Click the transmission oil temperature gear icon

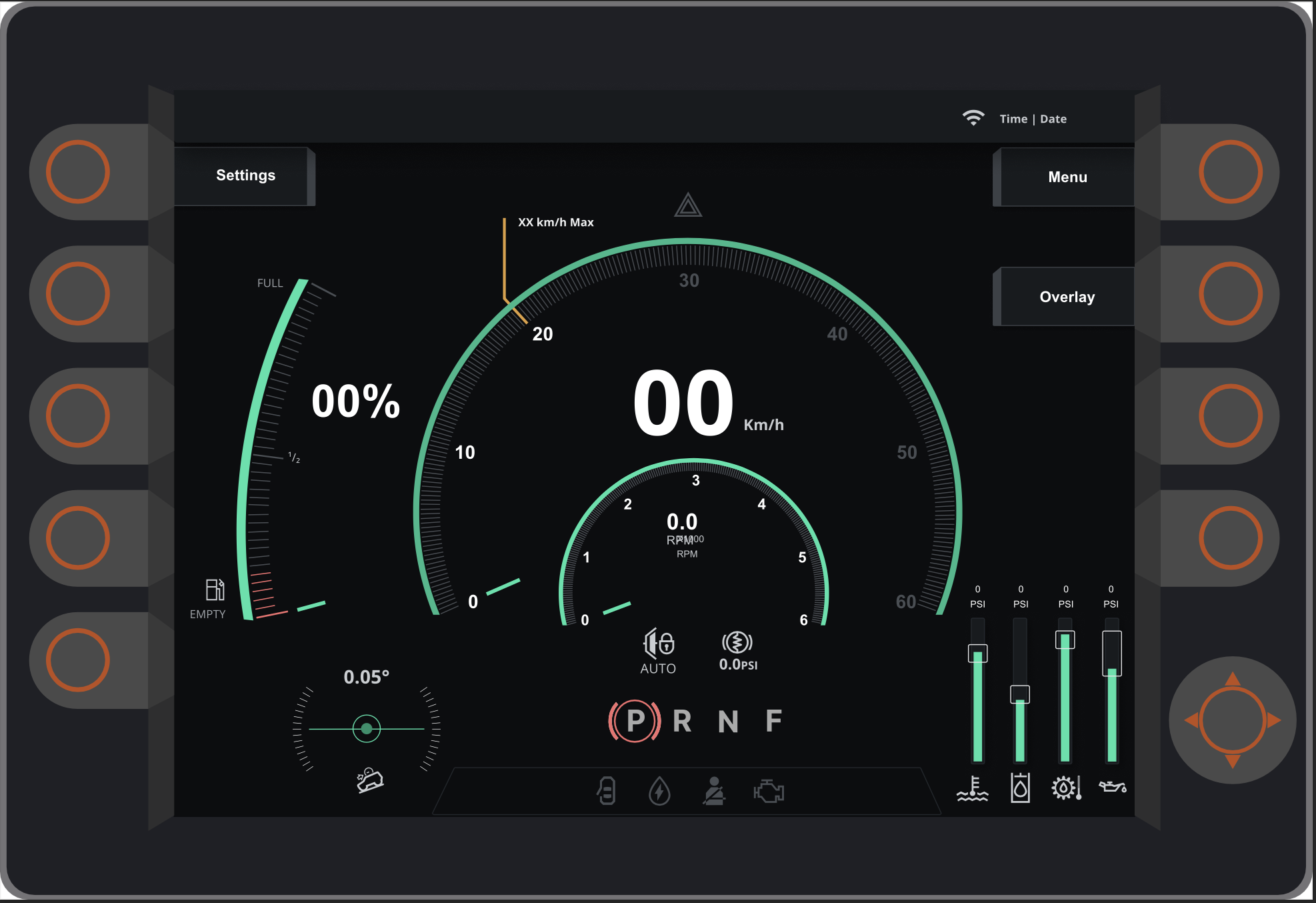(1065, 788)
